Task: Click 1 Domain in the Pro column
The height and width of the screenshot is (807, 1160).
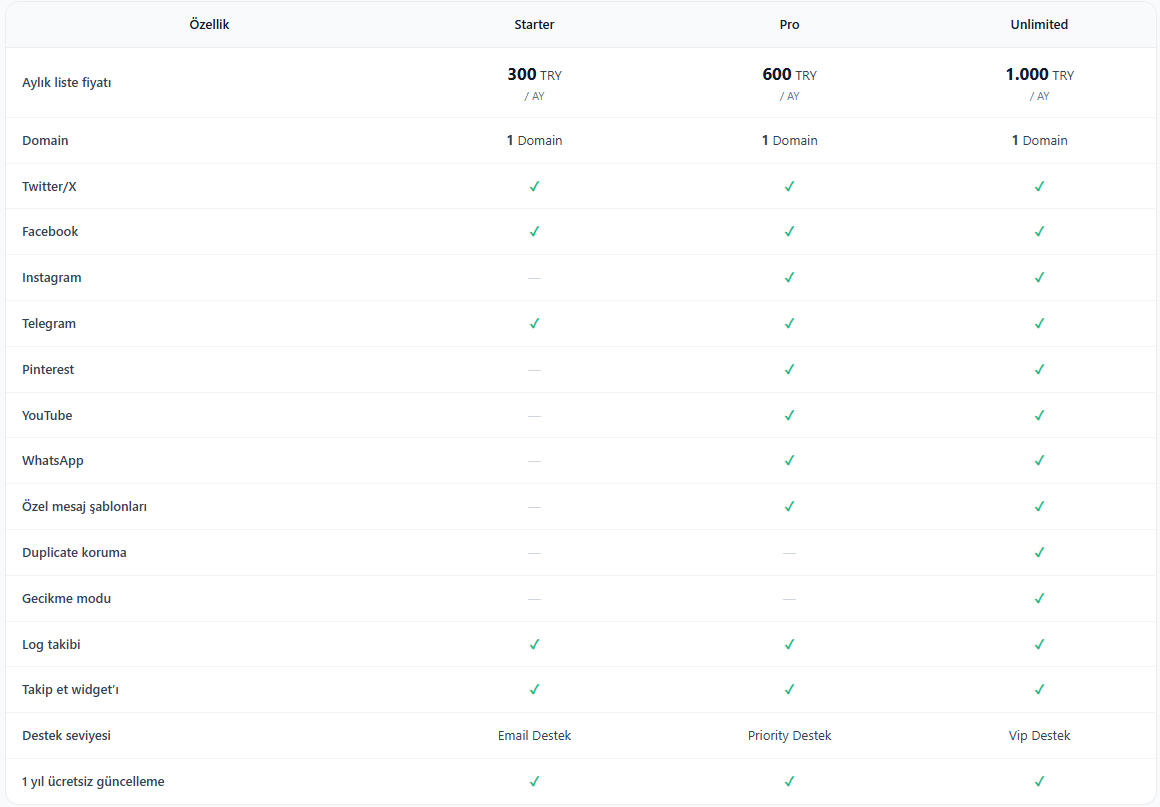Action: pyautogui.click(x=789, y=141)
